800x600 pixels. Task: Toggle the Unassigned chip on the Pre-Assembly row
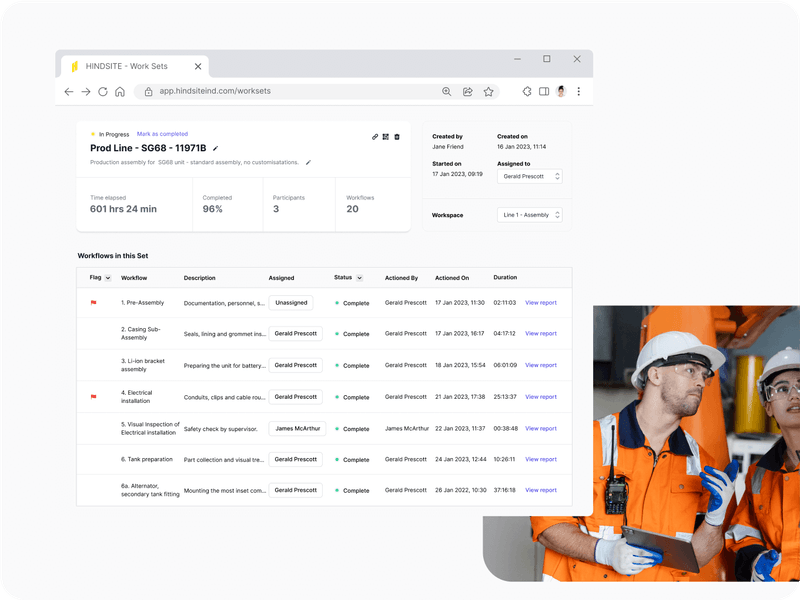click(291, 302)
